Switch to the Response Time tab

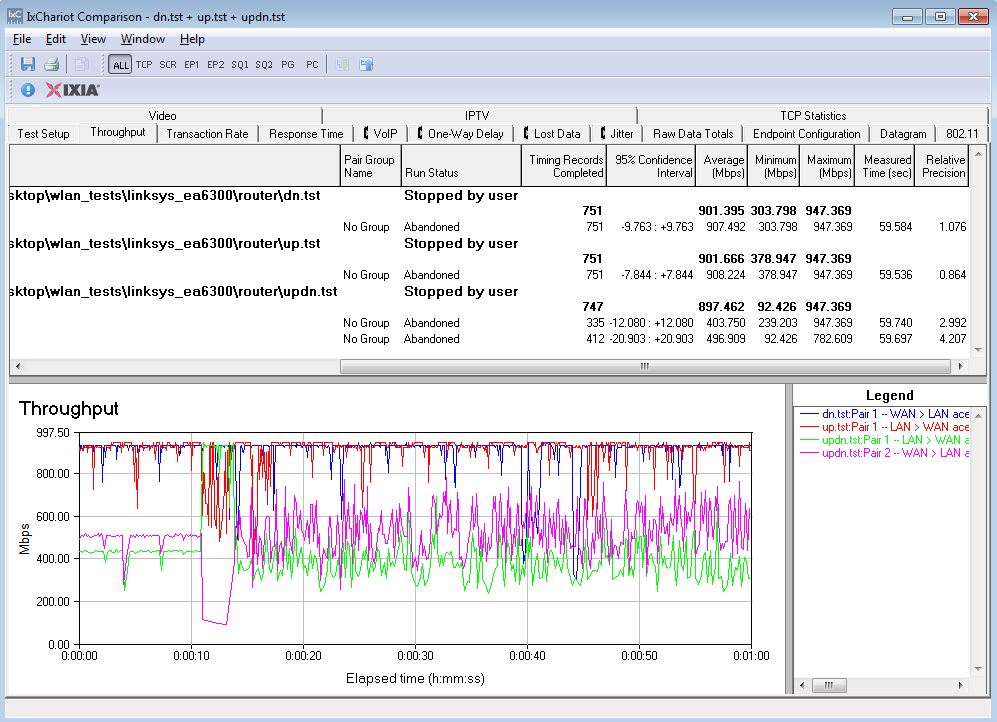click(306, 133)
